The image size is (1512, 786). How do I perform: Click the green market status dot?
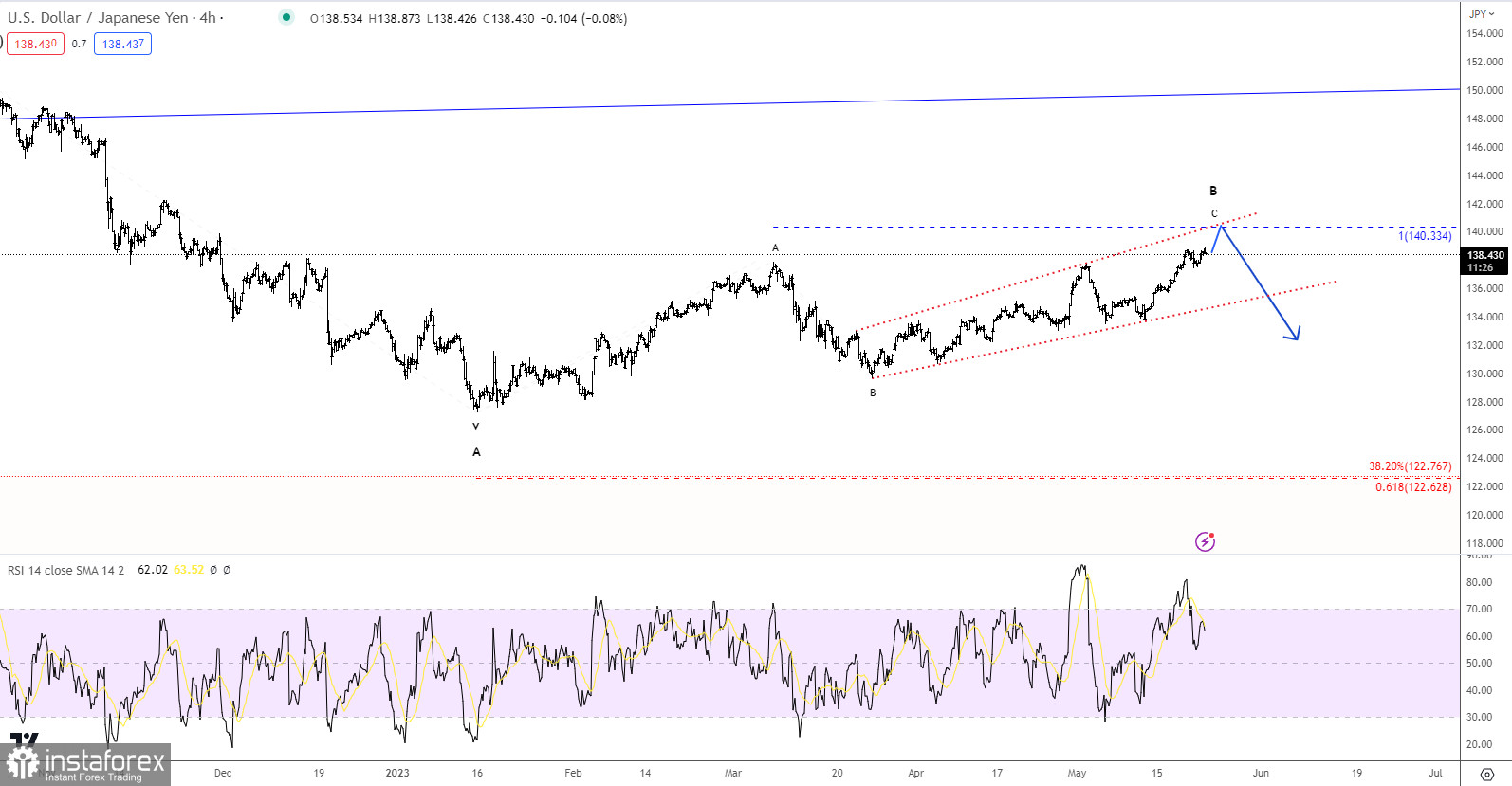[x=286, y=17]
